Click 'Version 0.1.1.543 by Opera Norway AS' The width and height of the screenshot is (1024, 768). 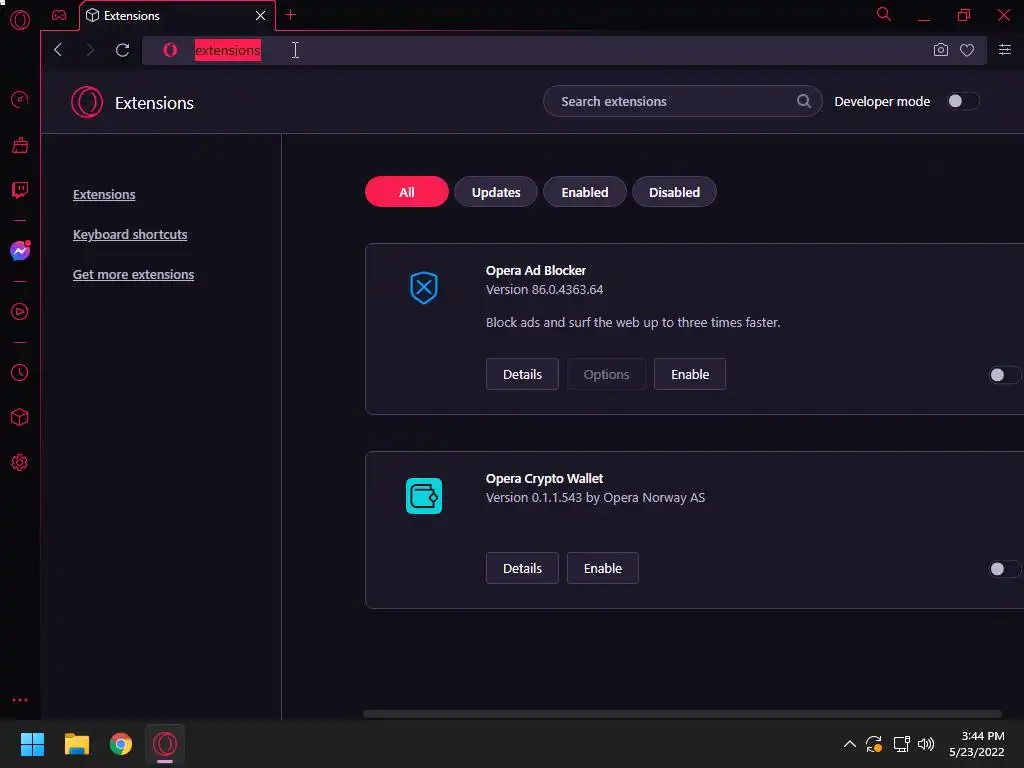[x=596, y=498]
